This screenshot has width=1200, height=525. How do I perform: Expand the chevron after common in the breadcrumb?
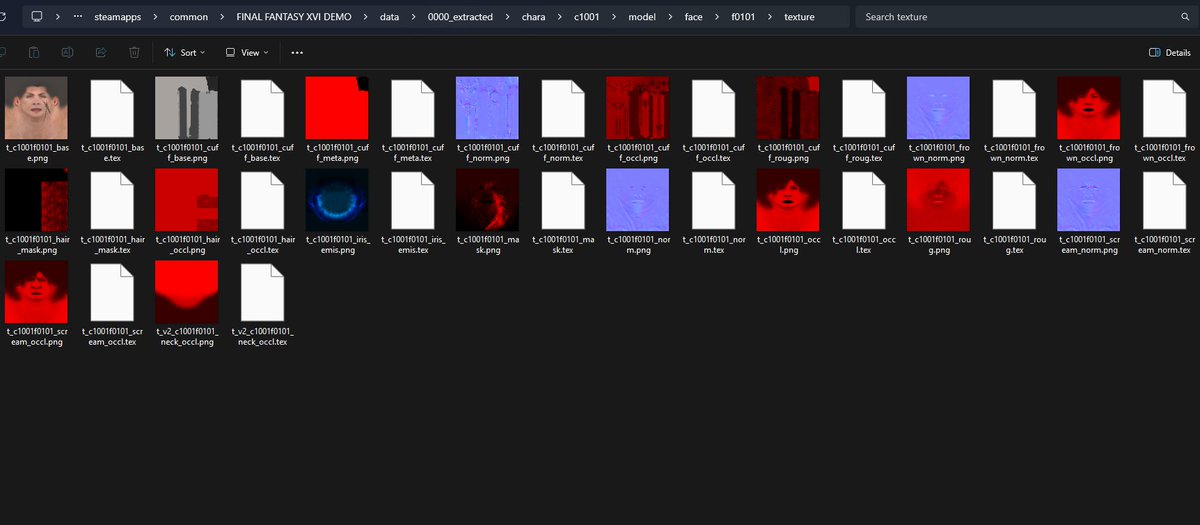pos(220,17)
